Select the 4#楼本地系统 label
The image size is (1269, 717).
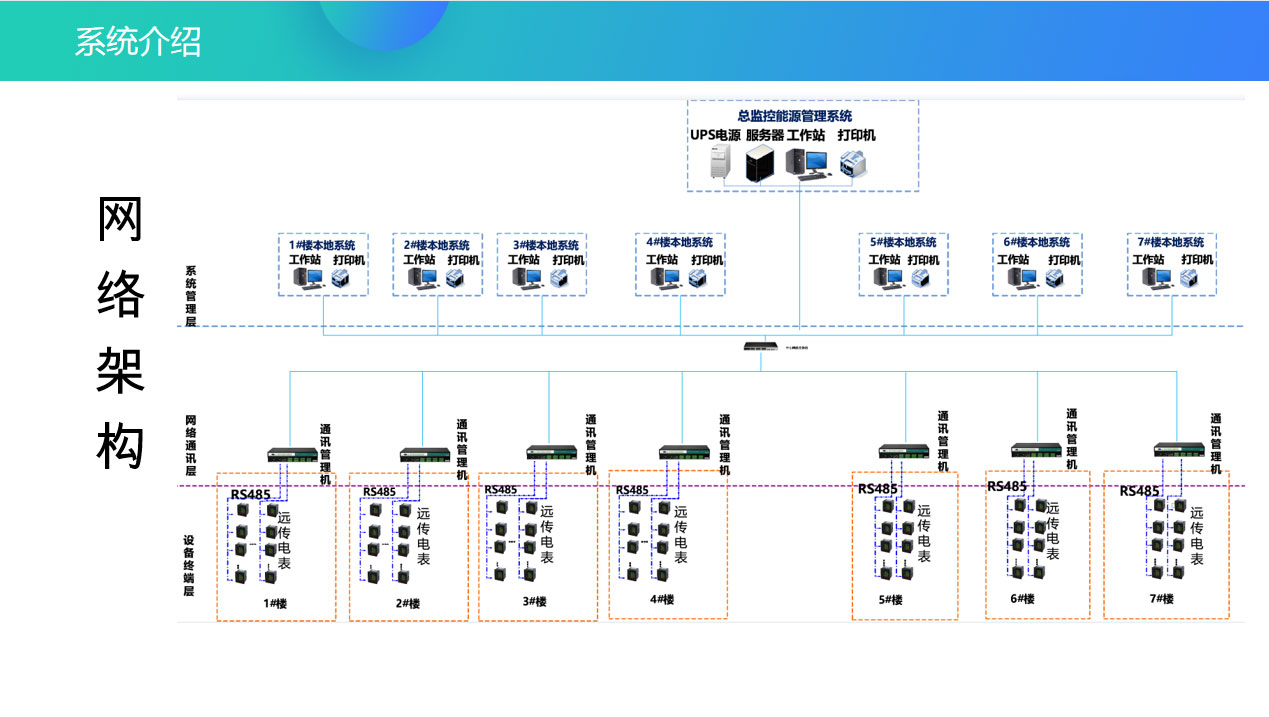coord(679,242)
